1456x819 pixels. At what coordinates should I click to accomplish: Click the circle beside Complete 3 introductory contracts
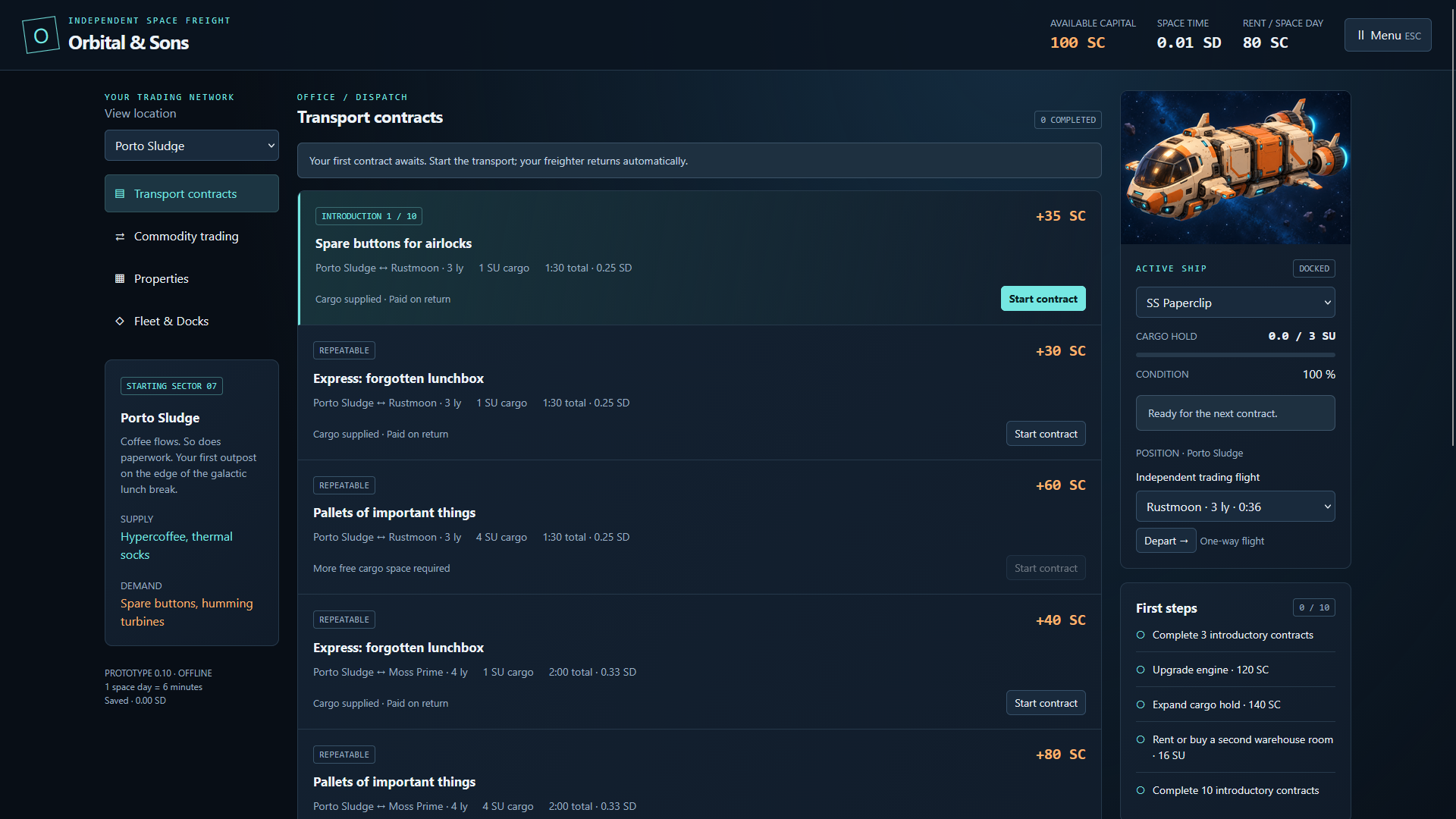pos(1141,635)
